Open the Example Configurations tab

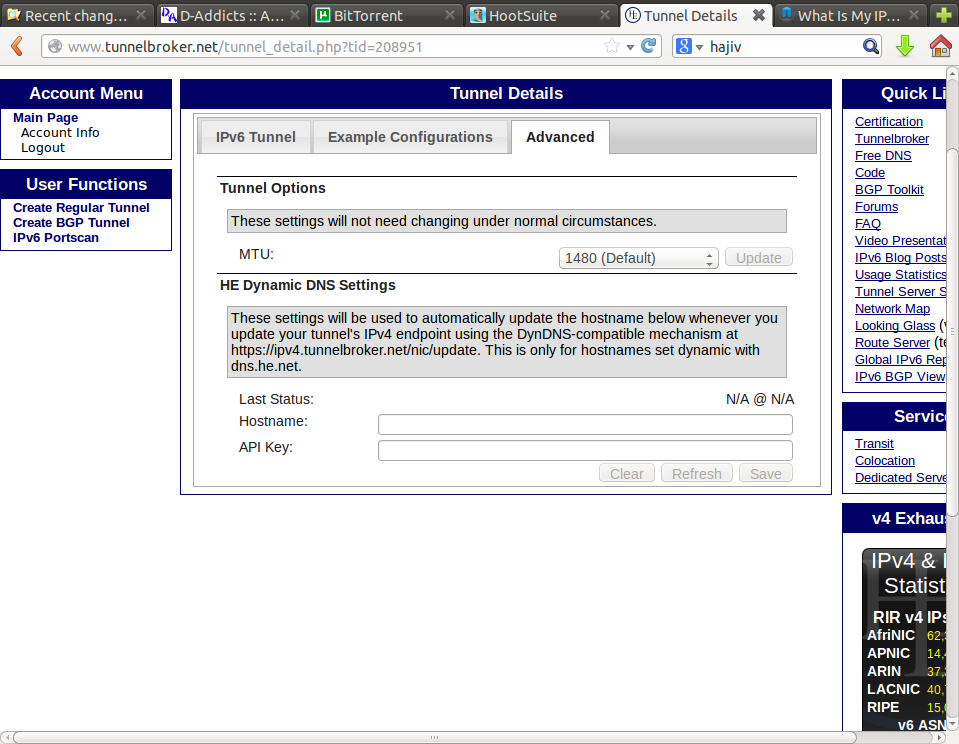(410, 137)
